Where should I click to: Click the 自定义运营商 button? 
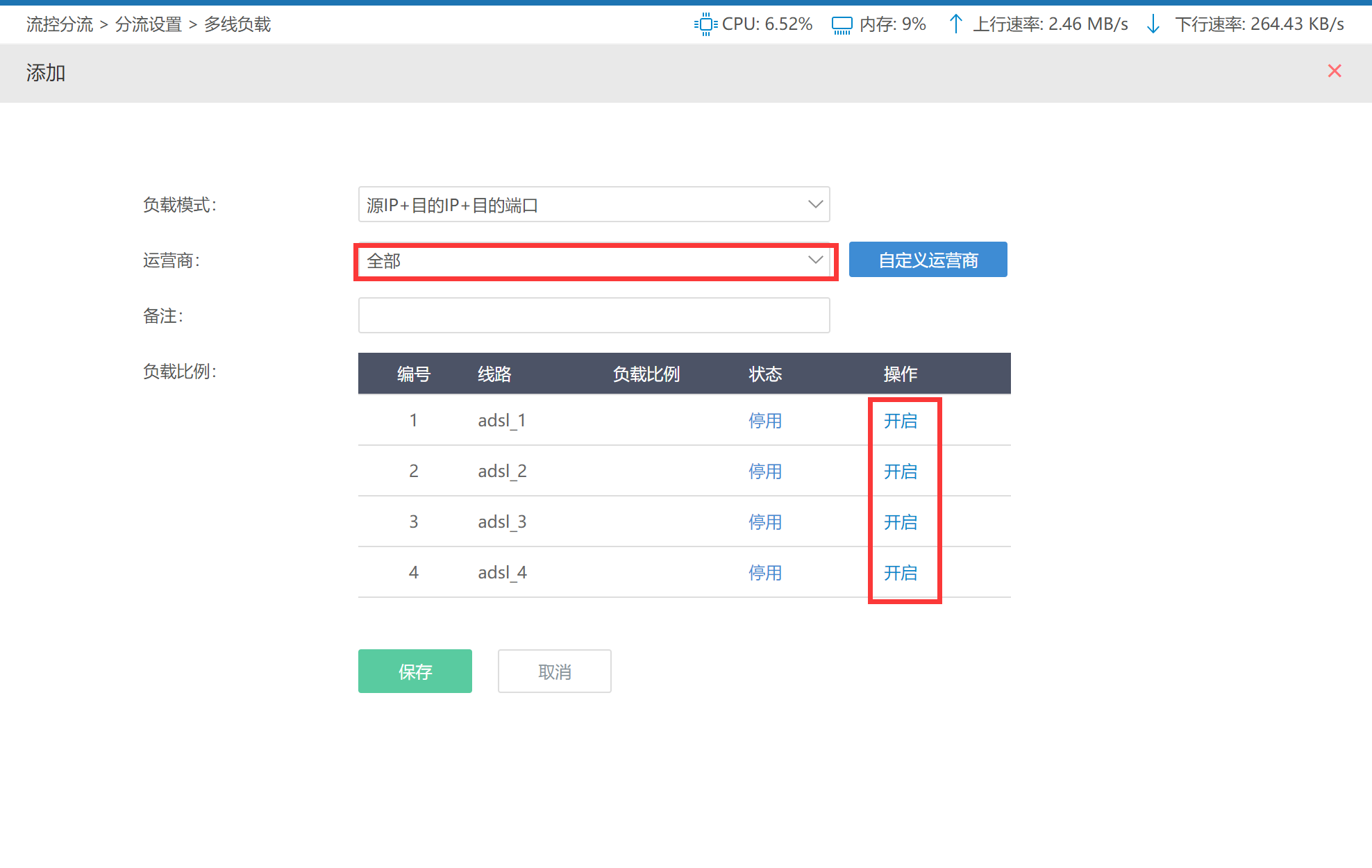928,260
